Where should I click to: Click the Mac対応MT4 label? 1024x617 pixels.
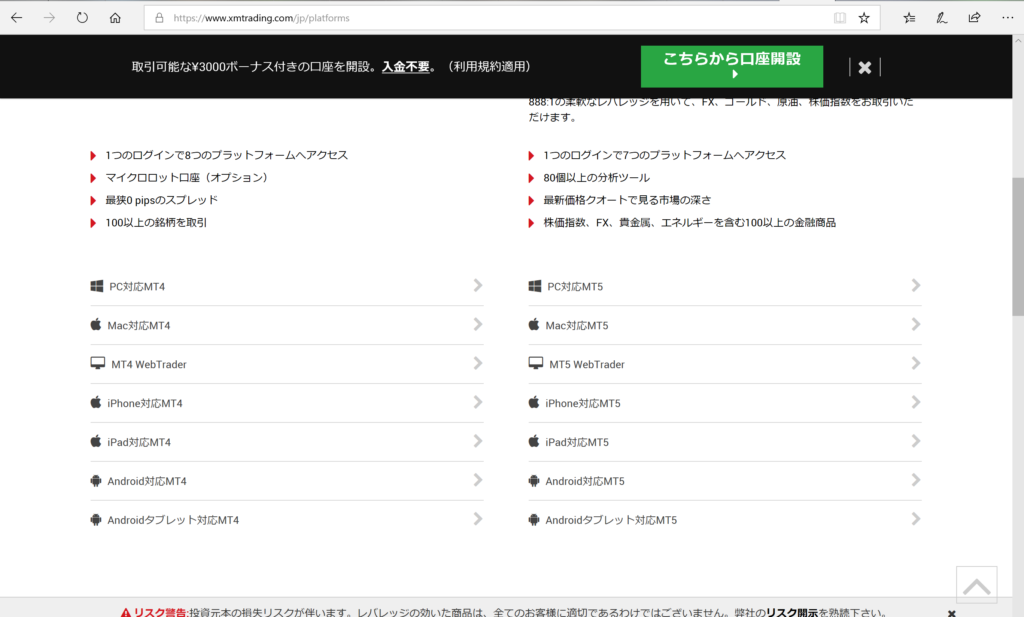pos(139,326)
